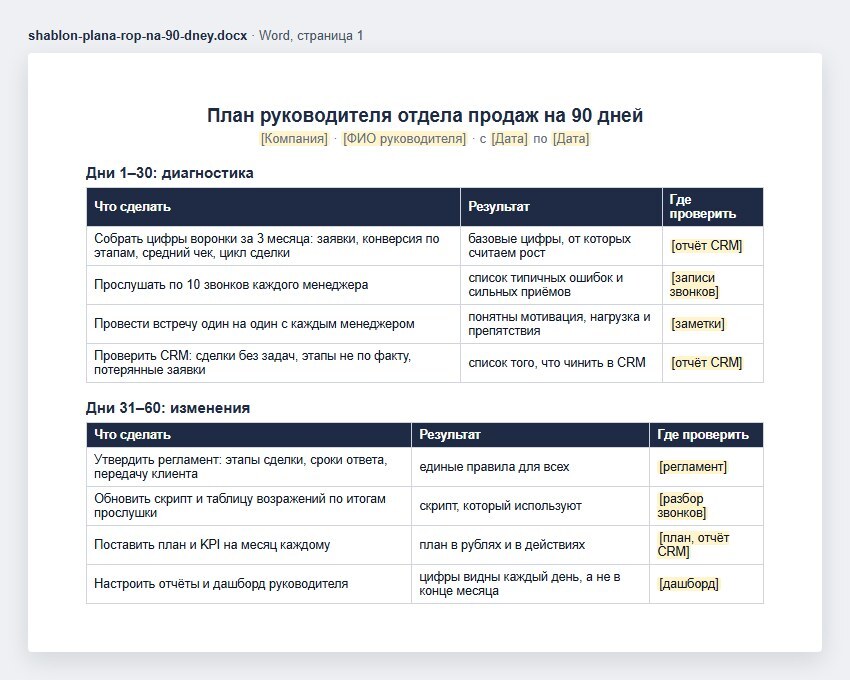Click the file name shablon-plana-rop-na-90-dney.docx

coord(137,36)
